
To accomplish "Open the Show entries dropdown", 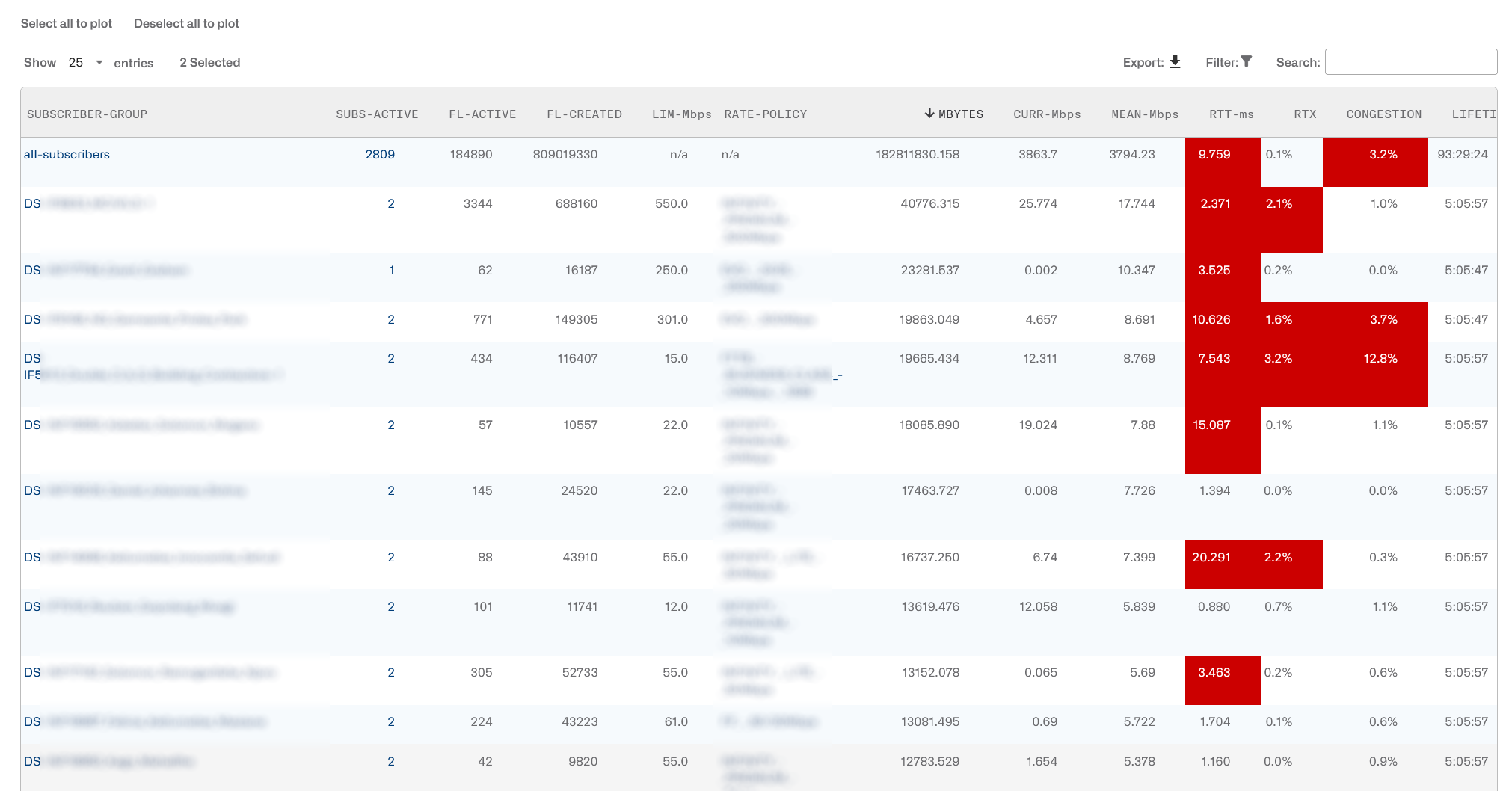I will [85, 62].
